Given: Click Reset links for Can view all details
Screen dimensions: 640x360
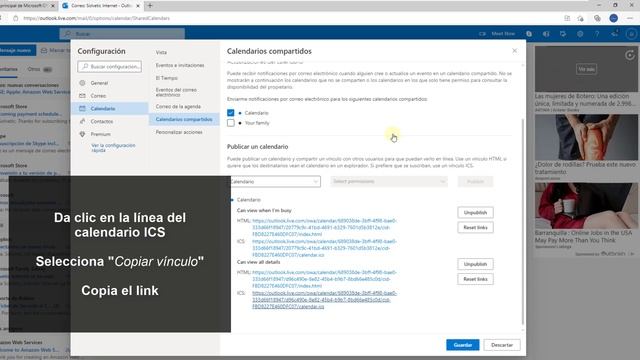Looking at the screenshot, I should click(x=475, y=279).
